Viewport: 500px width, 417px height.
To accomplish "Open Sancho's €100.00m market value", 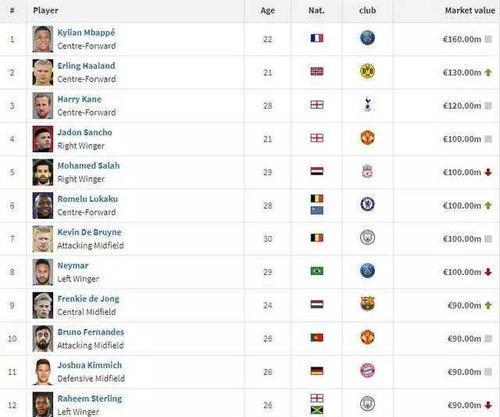I will point(462,139).
